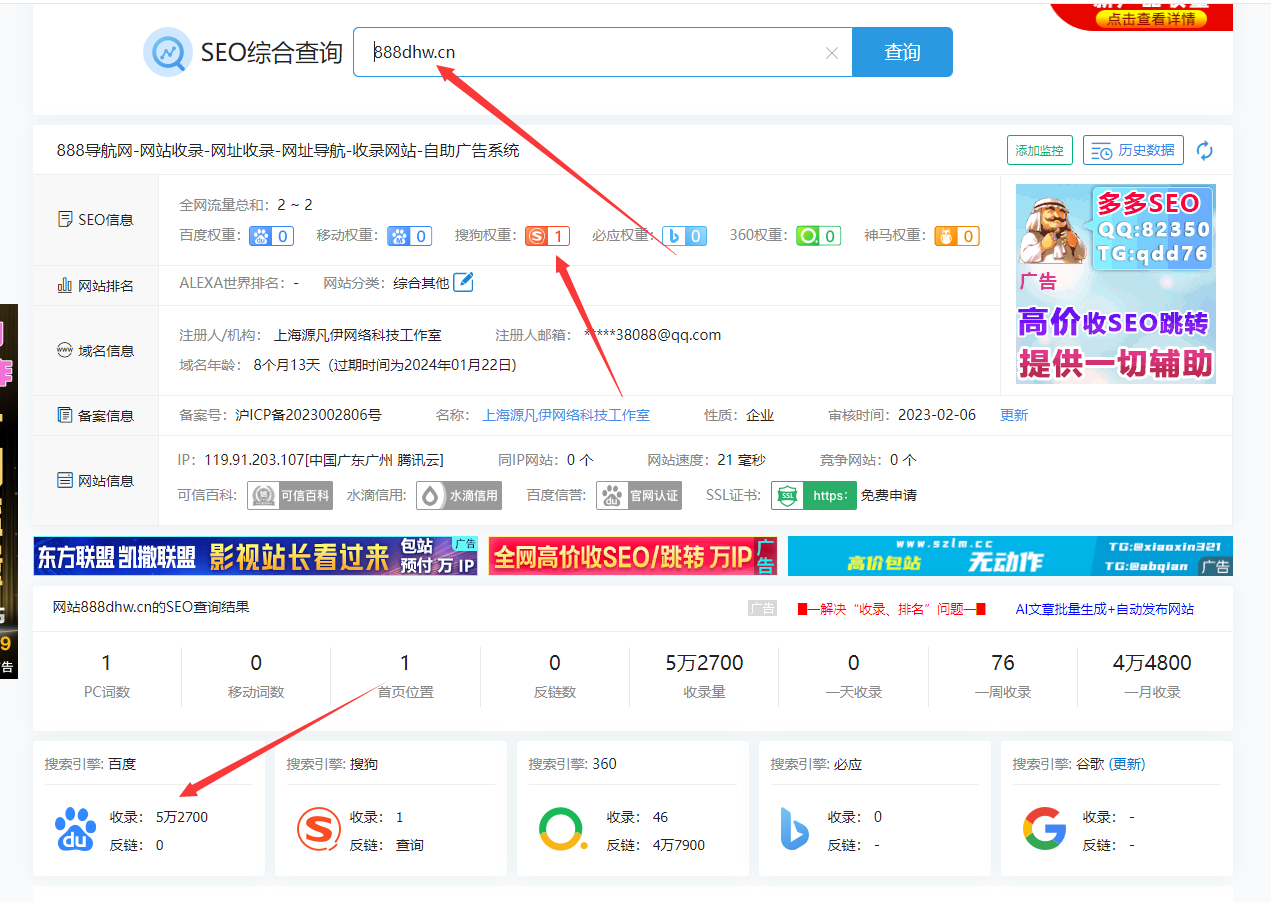Click the blue 查询 button
This screenshot has height=902, width=1271.
[x=901, y=51]
